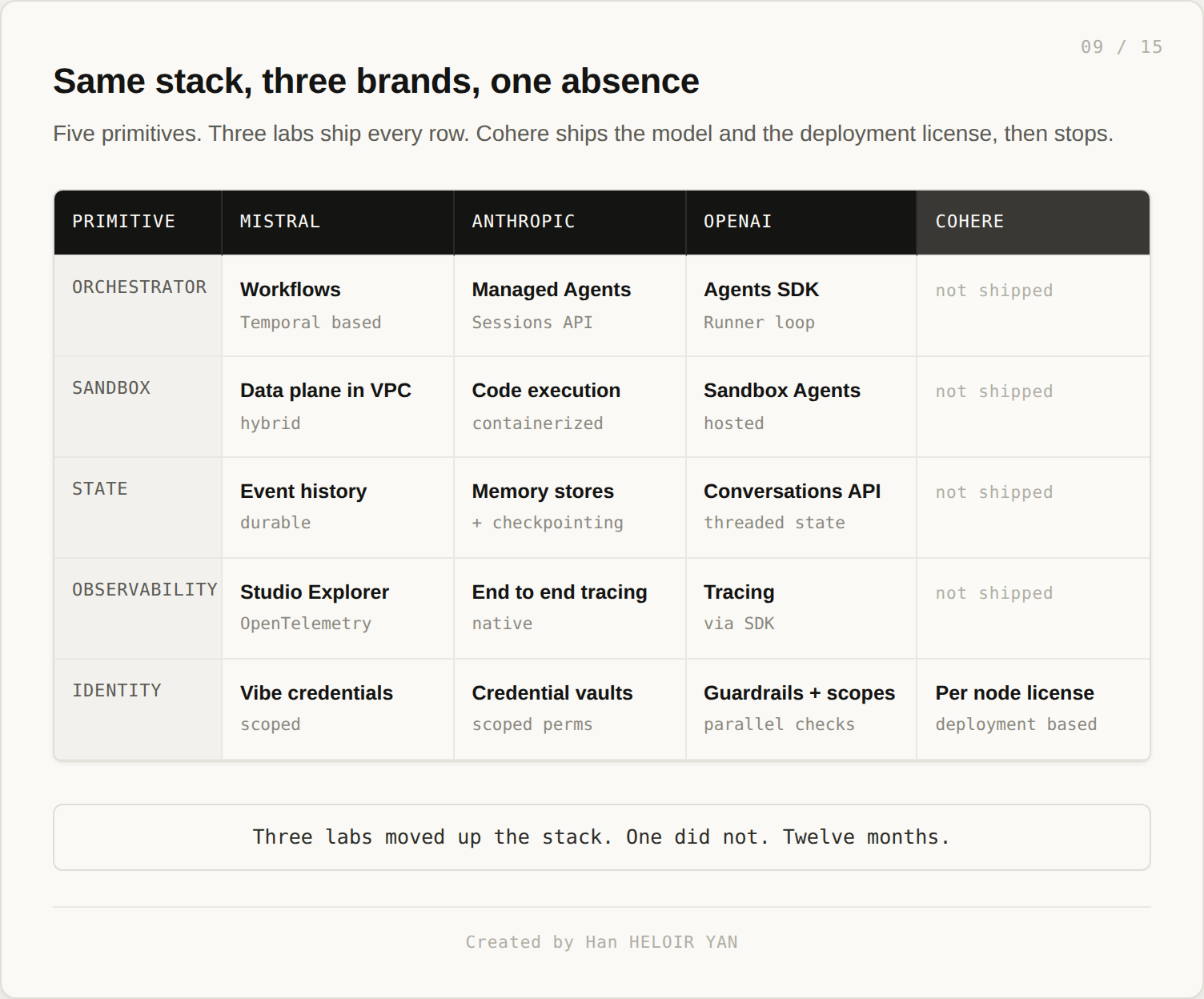Click the 'OpenTelemetry' caption
1204x999 pixels.
[x=306, y=624]
